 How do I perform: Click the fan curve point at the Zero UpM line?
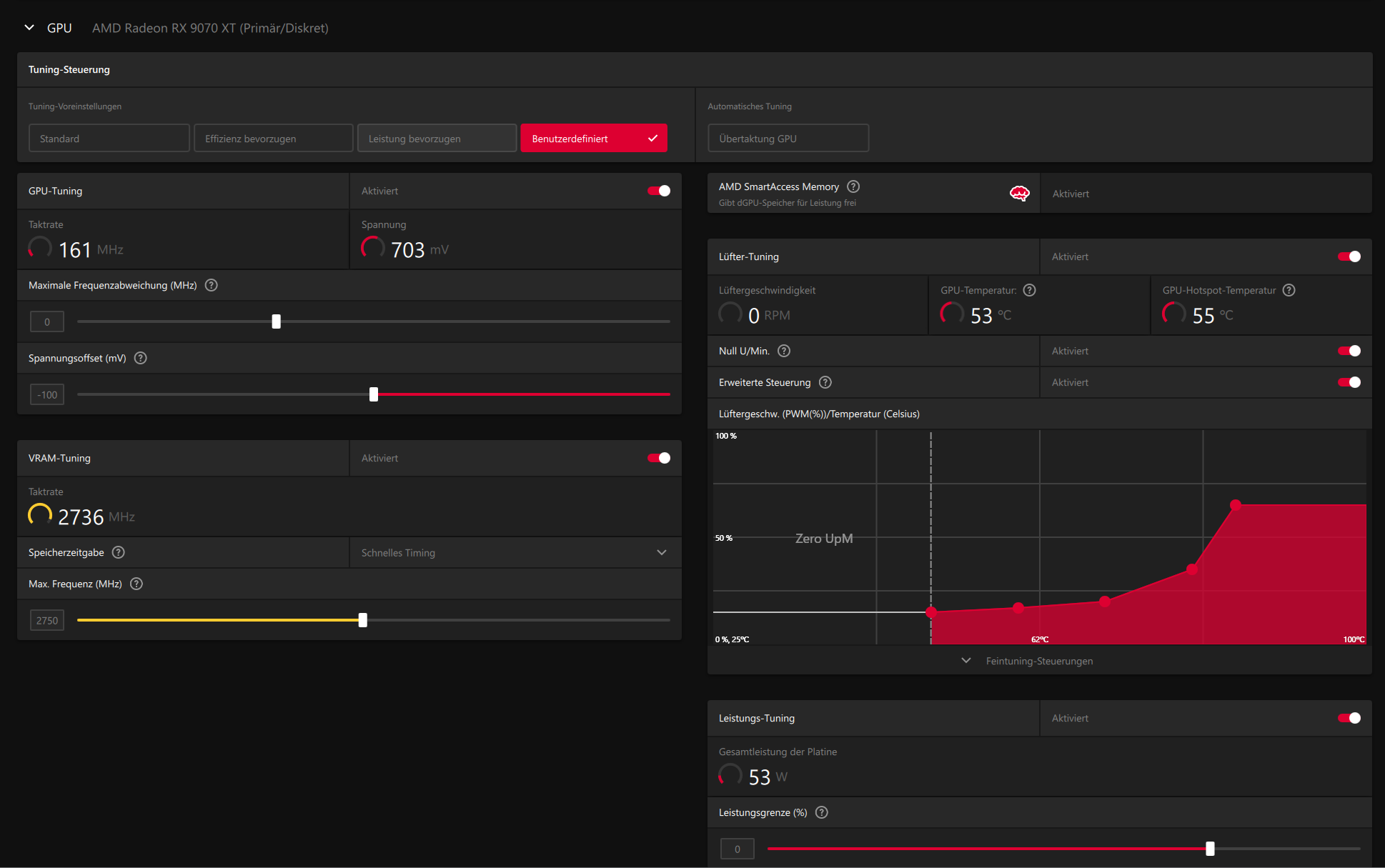[x=931, y=612]
